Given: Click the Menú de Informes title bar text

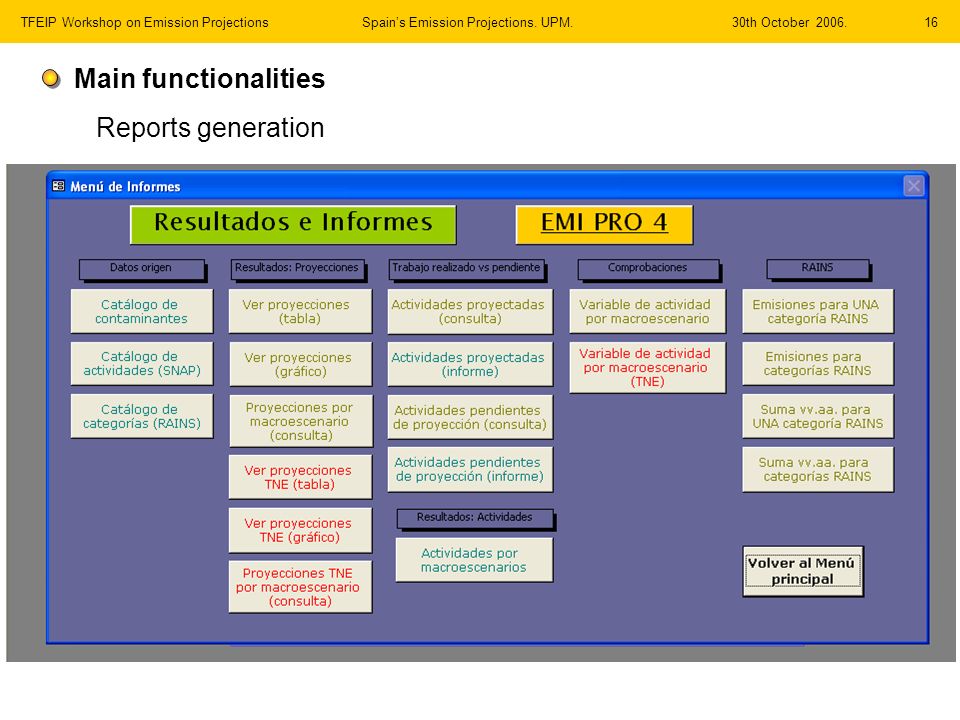Looking at the screenshot, I should [x=125, y=186].
